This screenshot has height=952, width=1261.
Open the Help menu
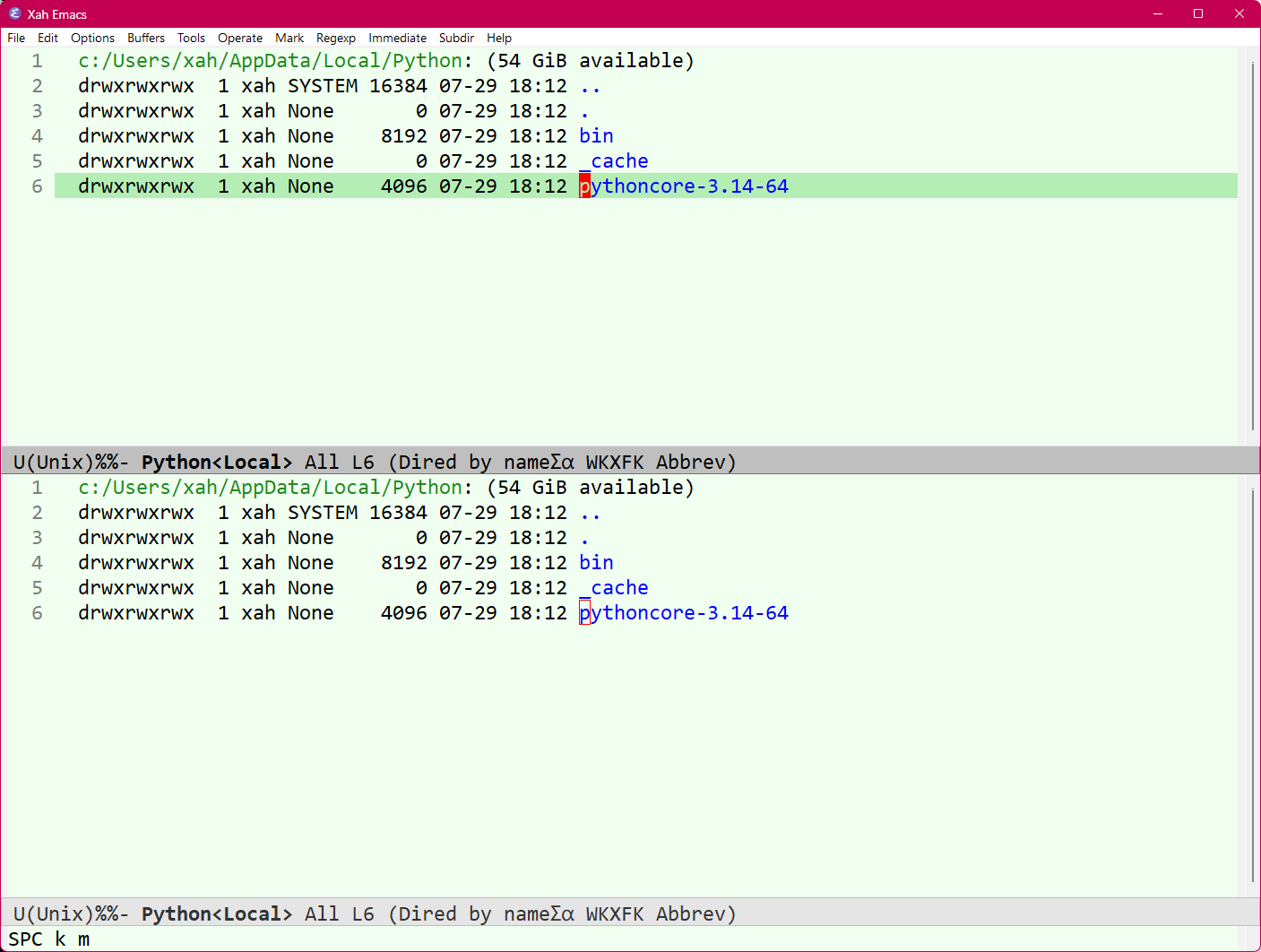[x=499, y=38]
